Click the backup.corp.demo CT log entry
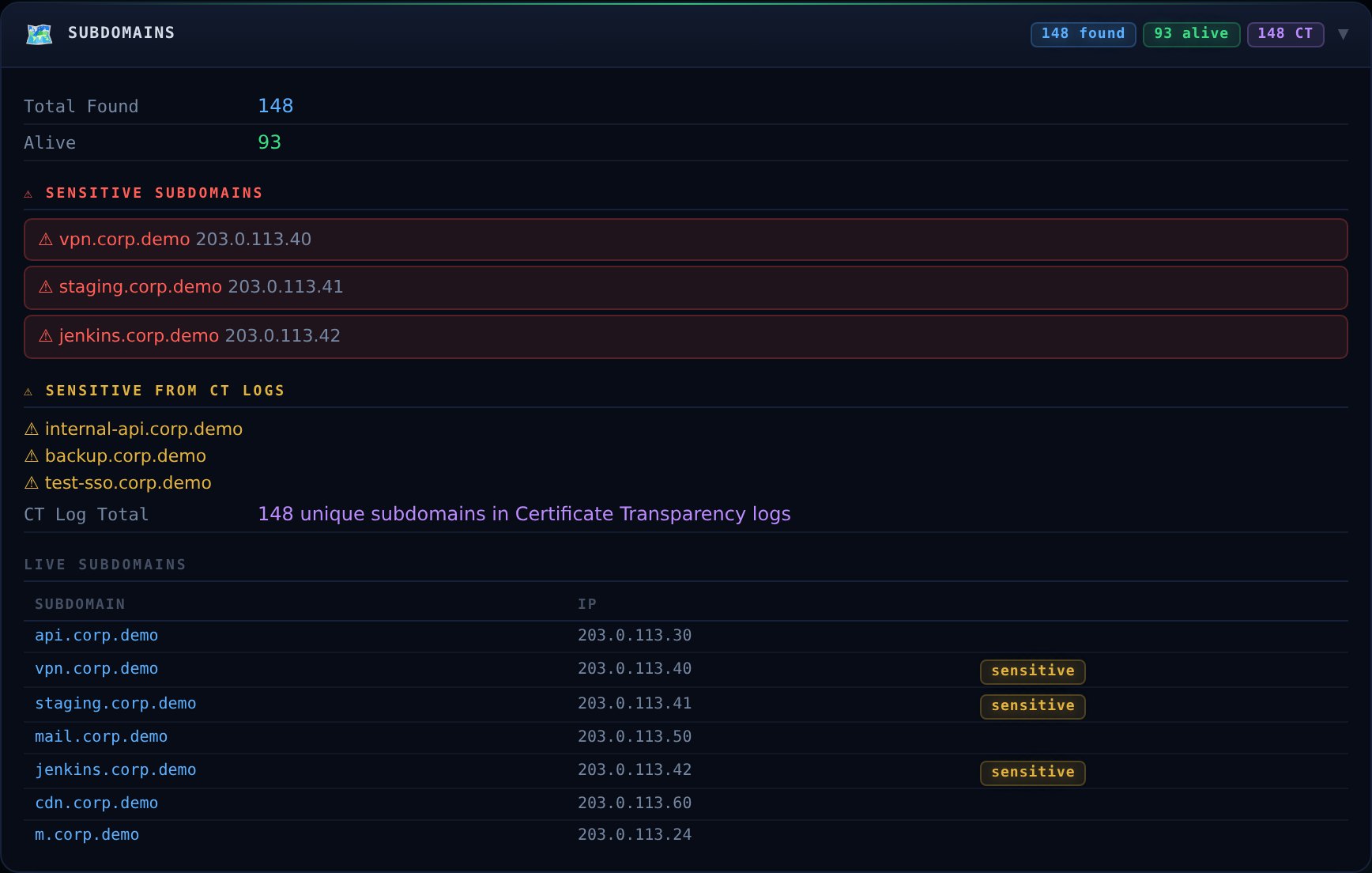Image resolution: width=1372 pixels, height=873 pixels. click(x=125, y=456)
